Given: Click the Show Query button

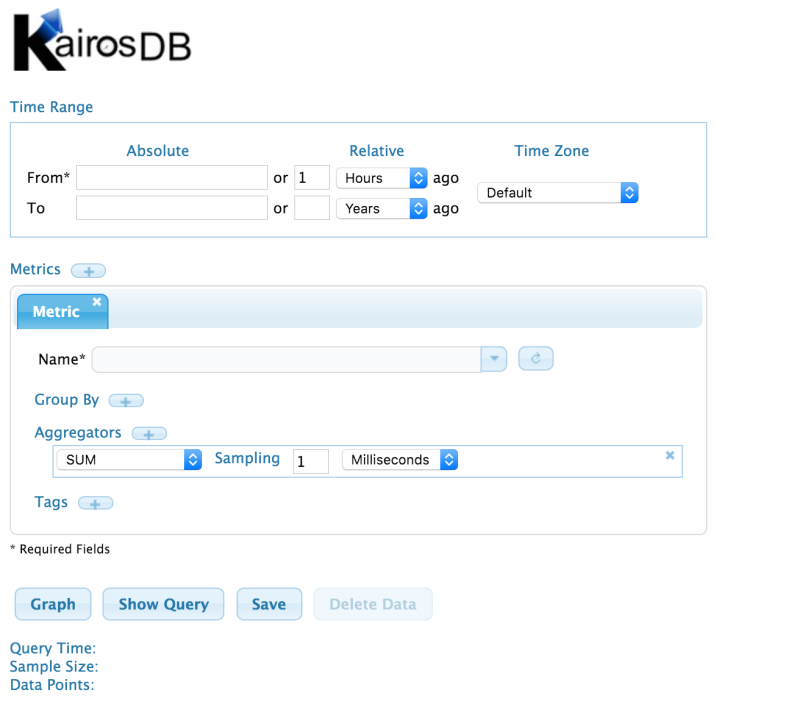Looking at the screenshot, I should pyautogui.click(x=163, y=604).
